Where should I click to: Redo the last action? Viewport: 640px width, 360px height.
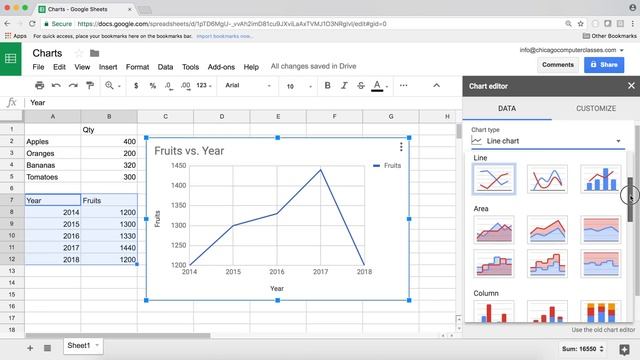tap(73, 86)
